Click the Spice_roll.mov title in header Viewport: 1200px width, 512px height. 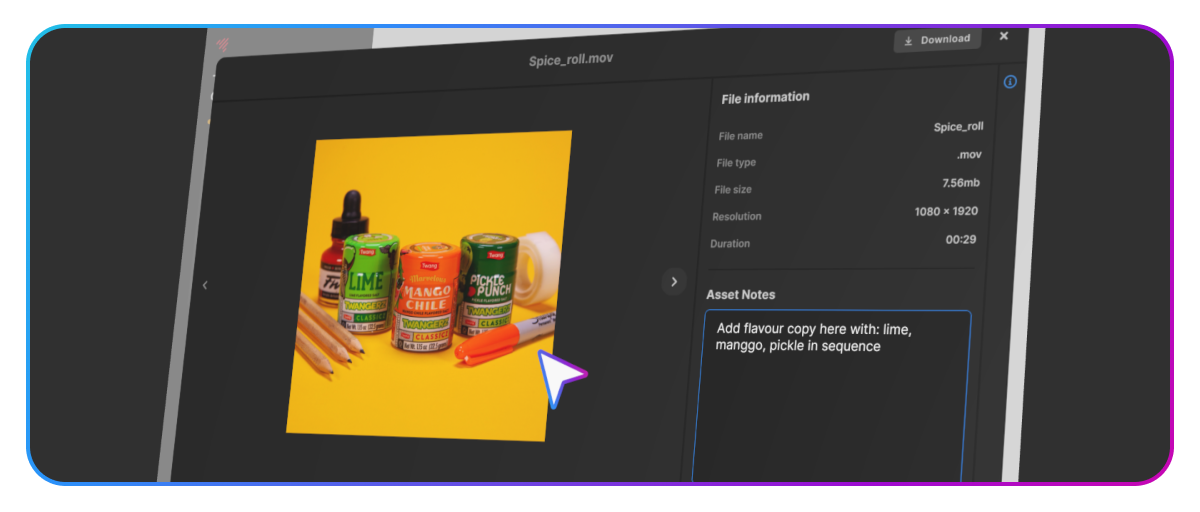[x=570, y=60]
